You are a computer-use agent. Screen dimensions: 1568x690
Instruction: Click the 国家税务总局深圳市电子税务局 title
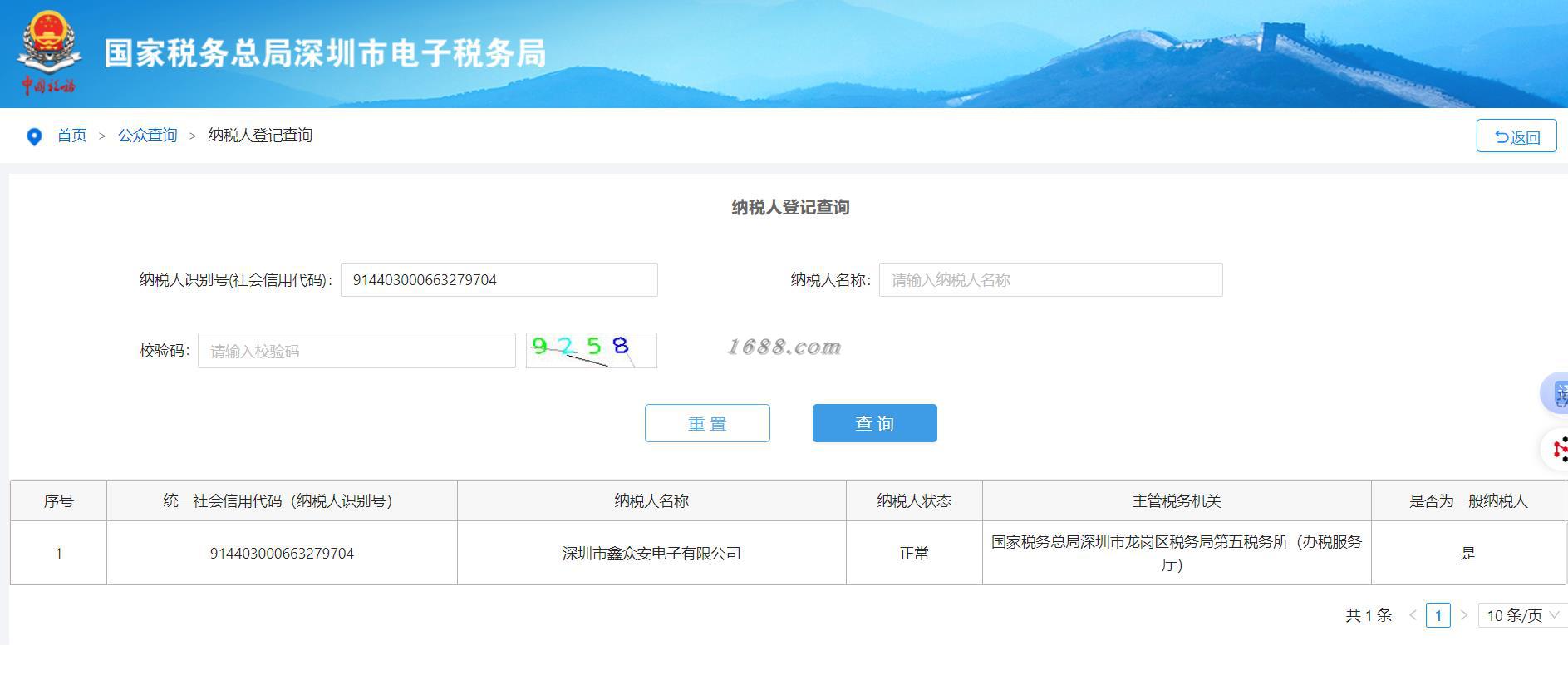[325, 53]
